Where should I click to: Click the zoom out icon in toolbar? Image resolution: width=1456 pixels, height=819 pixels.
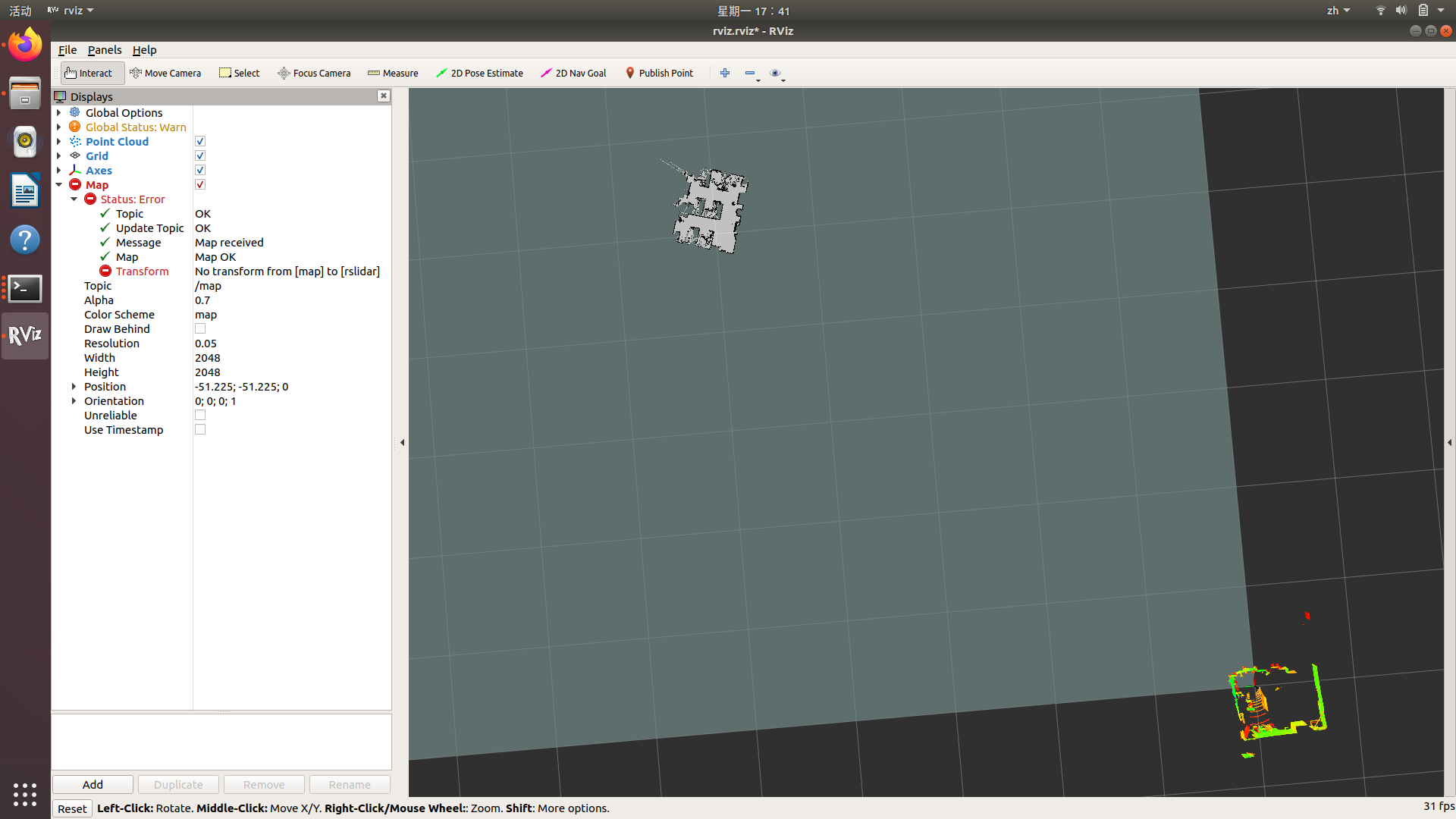(x=750, y=72)
